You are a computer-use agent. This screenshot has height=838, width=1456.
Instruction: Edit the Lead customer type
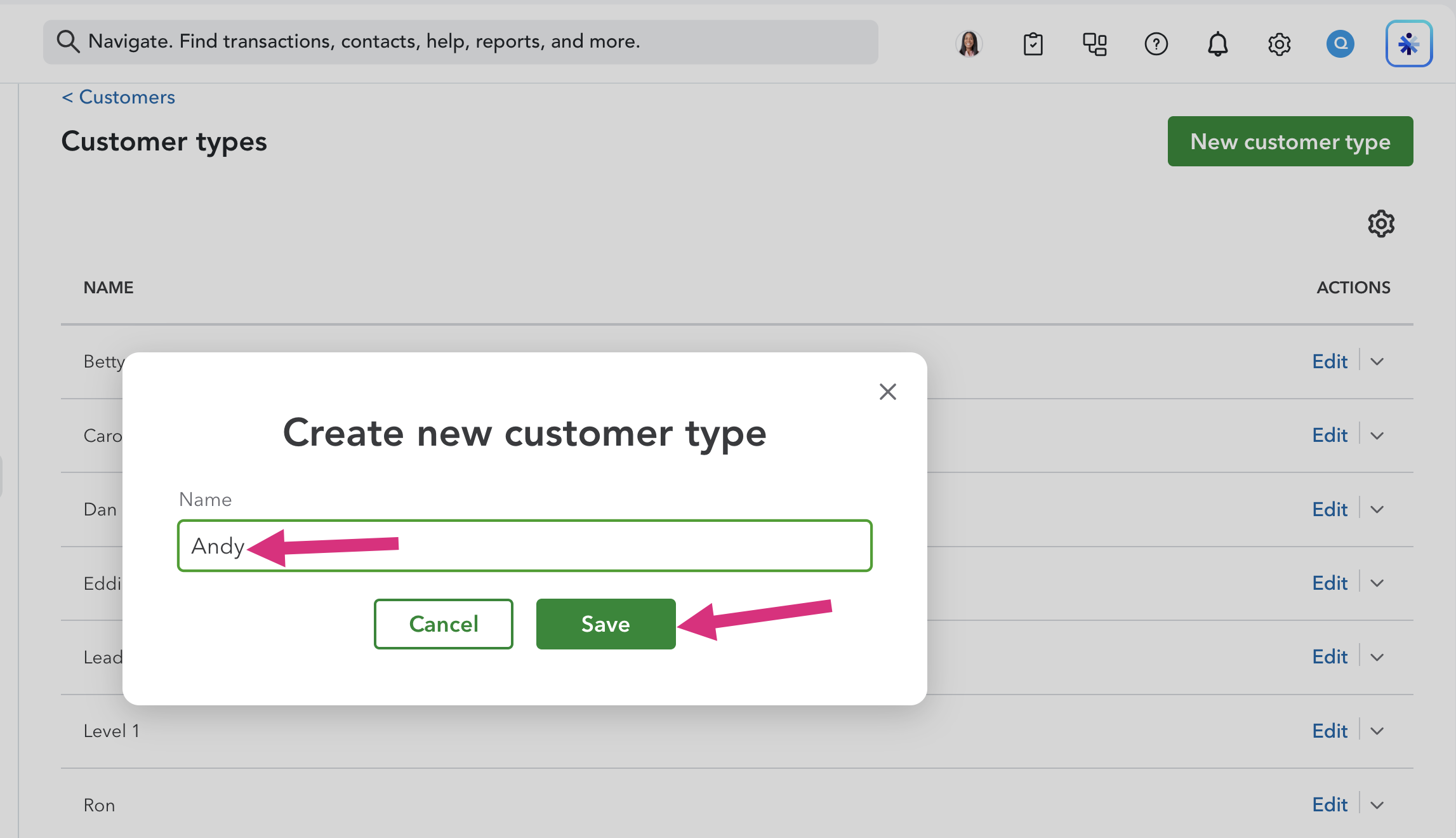point(1330,656)
